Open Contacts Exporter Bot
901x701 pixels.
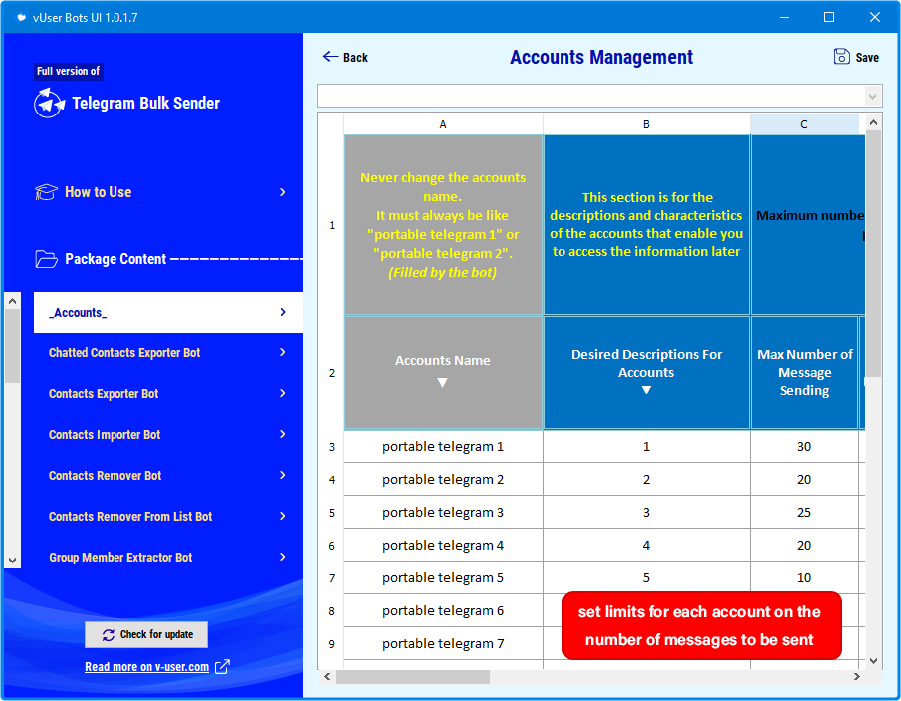(168, 394)
